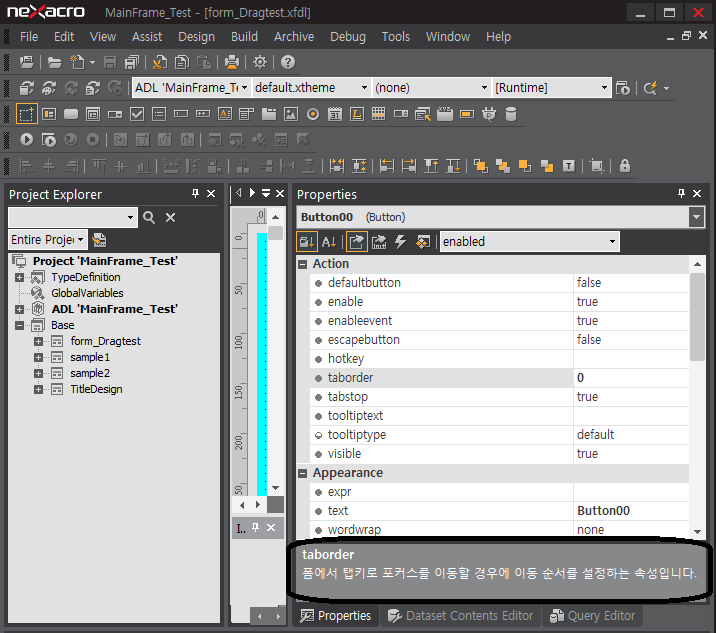Open the Entire Project scope dropdown
The width and height of the screenshot is (716, 633).
click(x=80, y=239)
